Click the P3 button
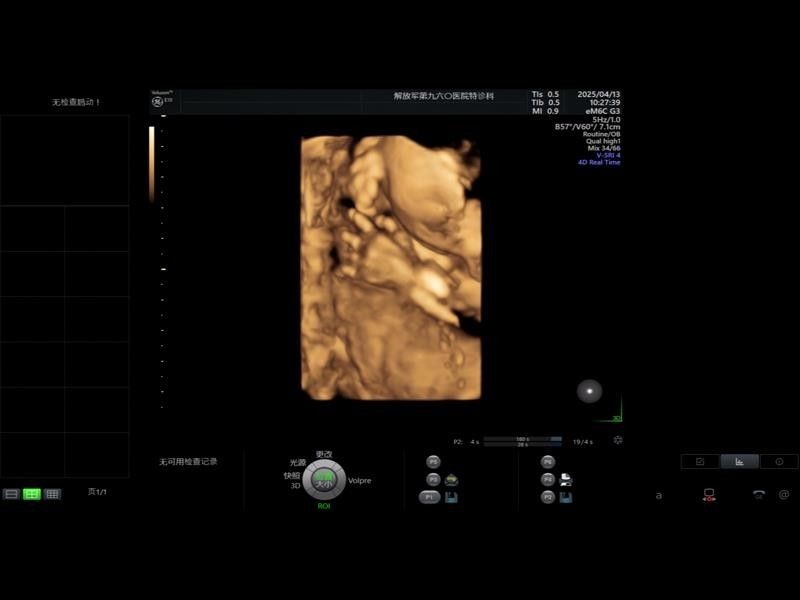The width and height of the screenshot is (800, 600). [x=433, y=480]
